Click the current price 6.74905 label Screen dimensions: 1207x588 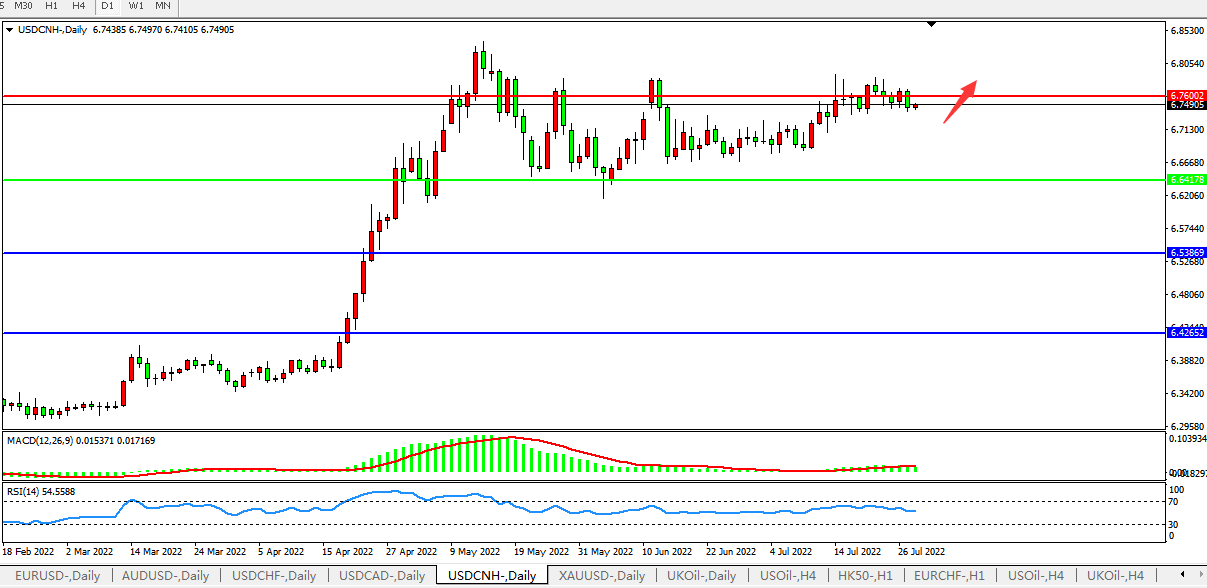1186,105
